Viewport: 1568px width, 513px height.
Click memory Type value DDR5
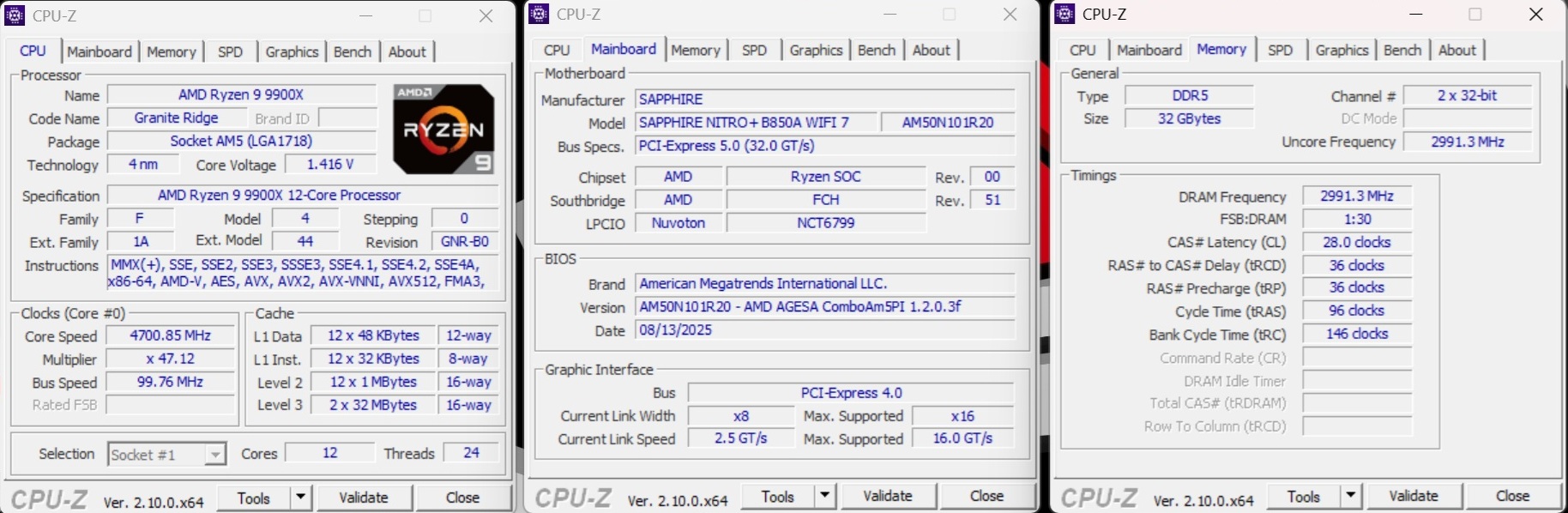point(1190,95)
